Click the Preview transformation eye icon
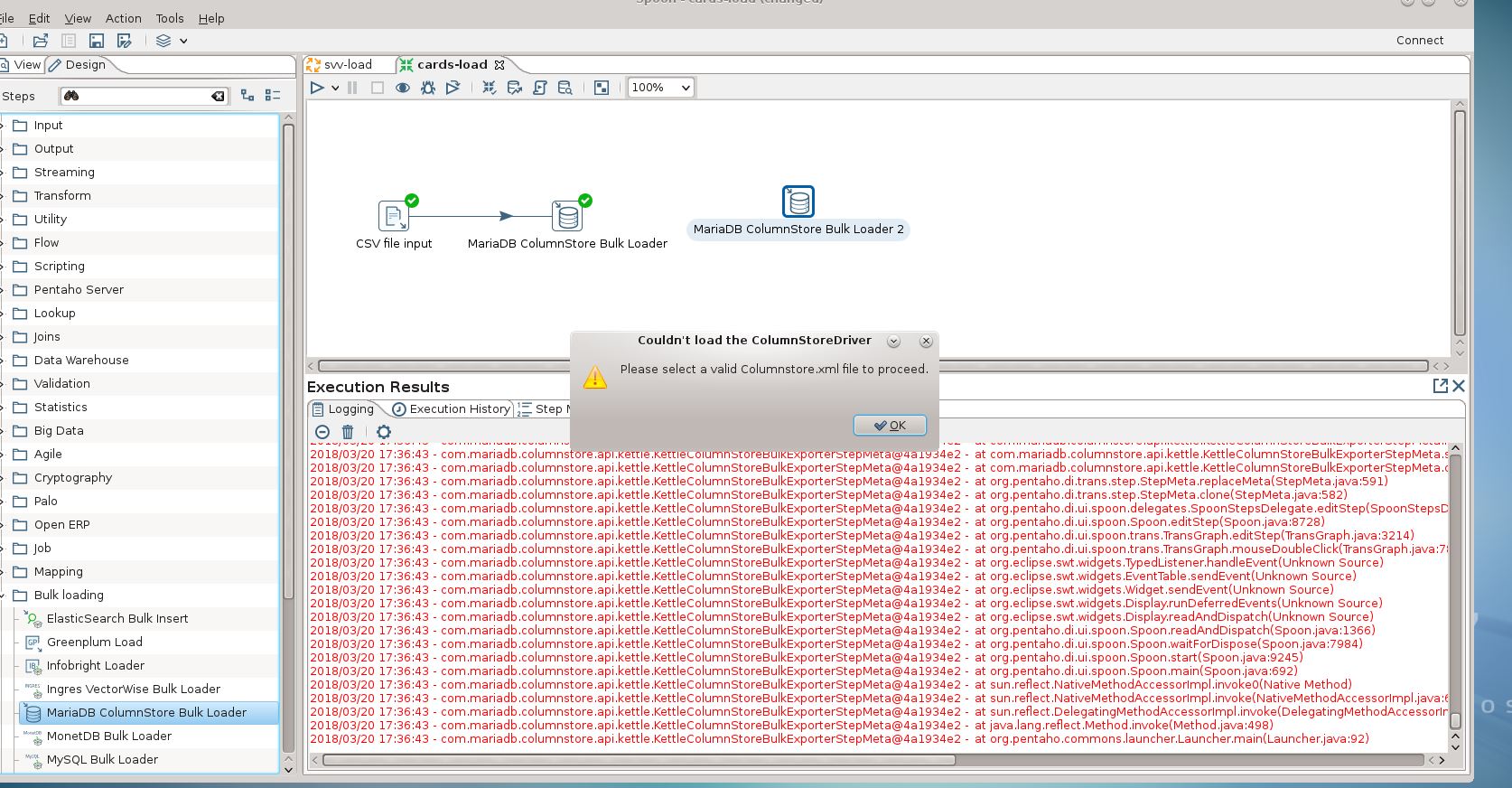Screen dimensions: 1512x788 pyautogui.click(x=403, y=88)
